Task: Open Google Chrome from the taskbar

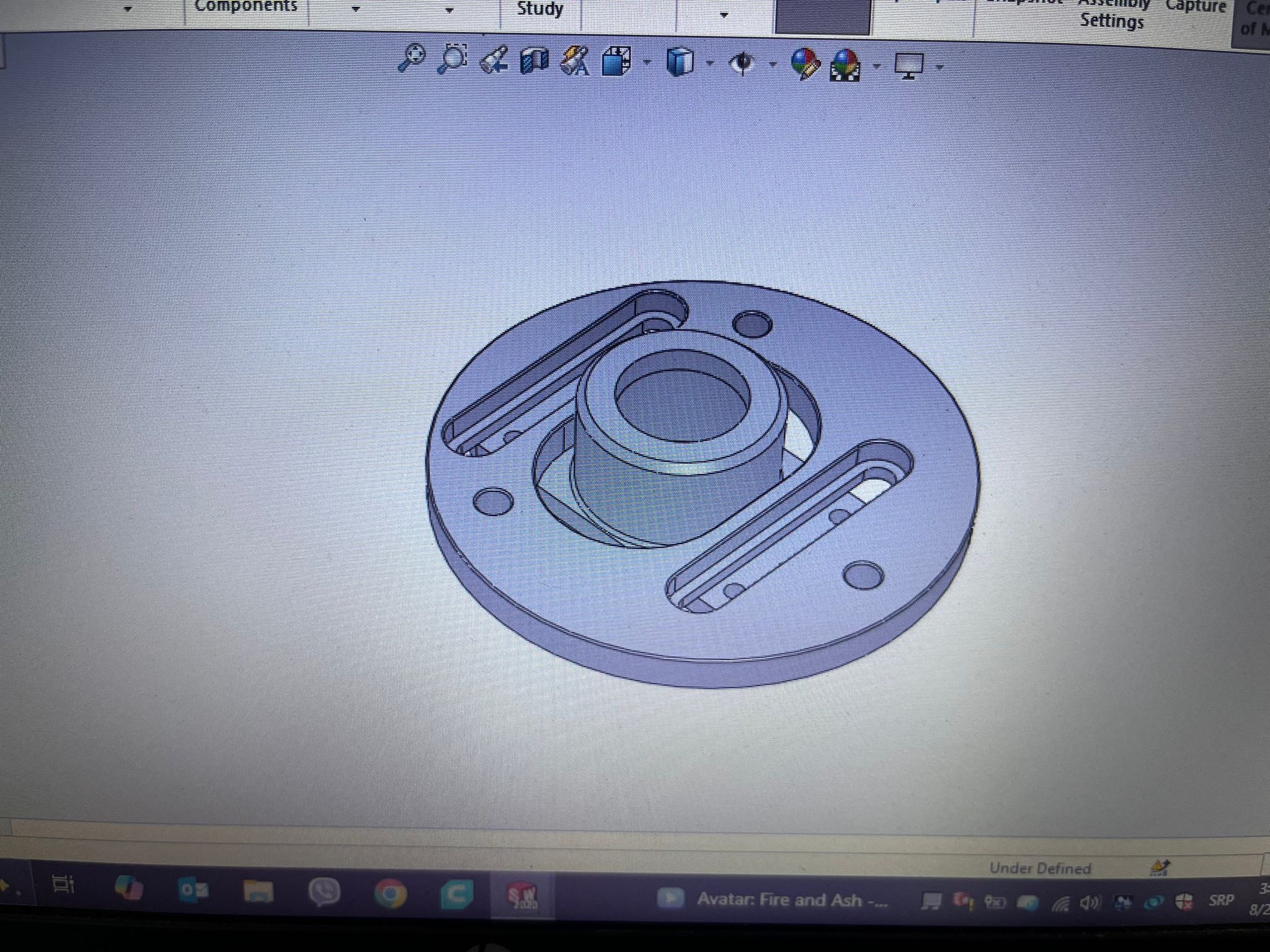Action: tap(390, 894)
